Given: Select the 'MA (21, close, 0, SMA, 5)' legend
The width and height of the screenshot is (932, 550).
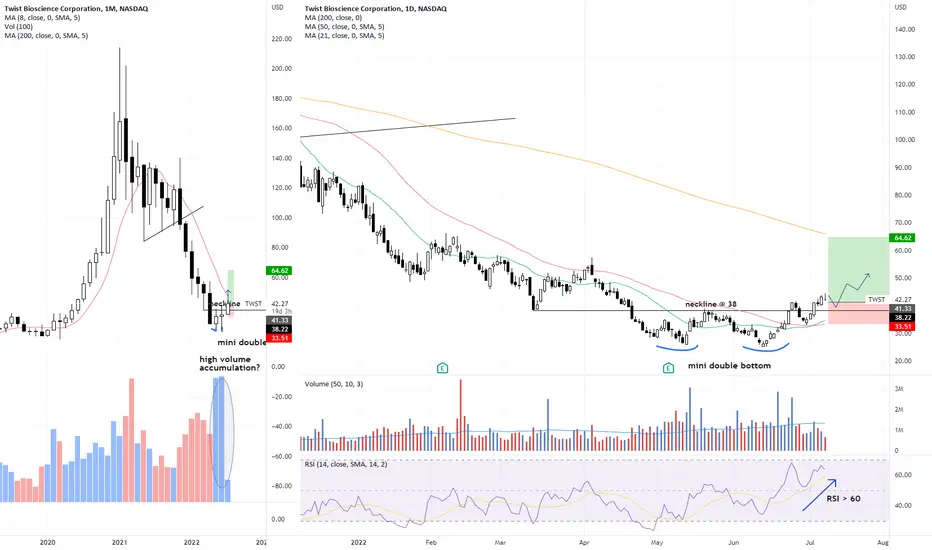Looking at the screenshot, I should [344, 35].
